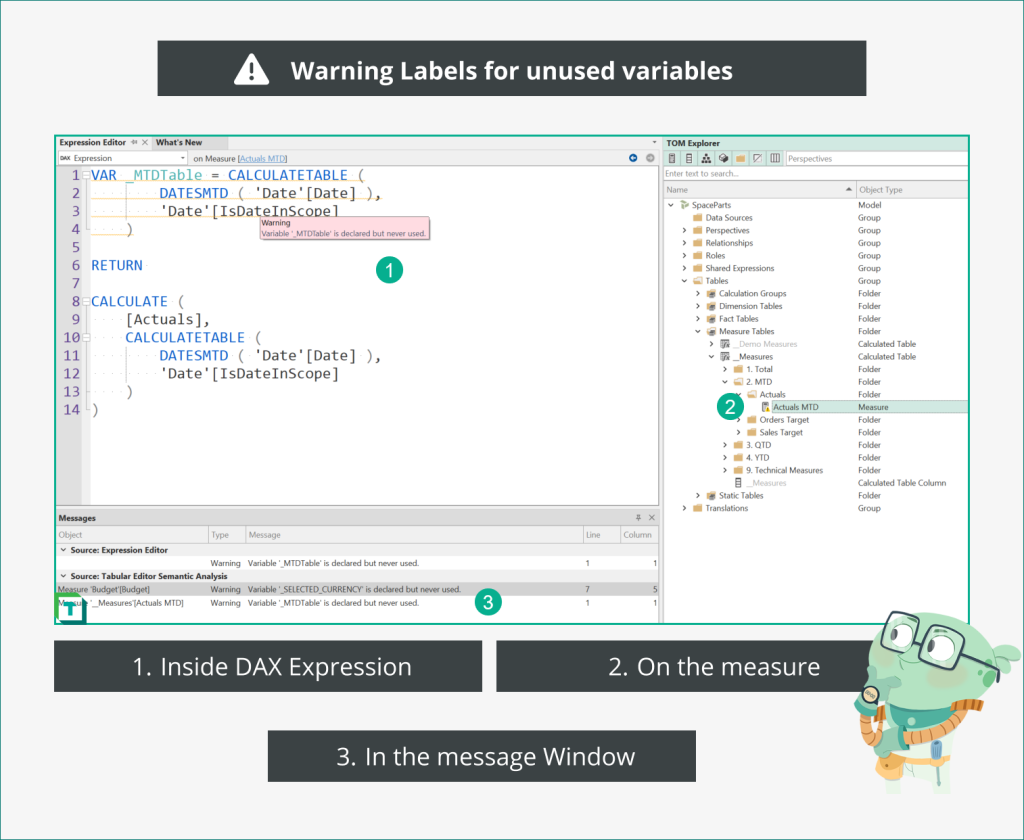Toggle the hidden objects filter in TOM Explorer
Screen dimensions: 1024x840
[x=757, y=158]
